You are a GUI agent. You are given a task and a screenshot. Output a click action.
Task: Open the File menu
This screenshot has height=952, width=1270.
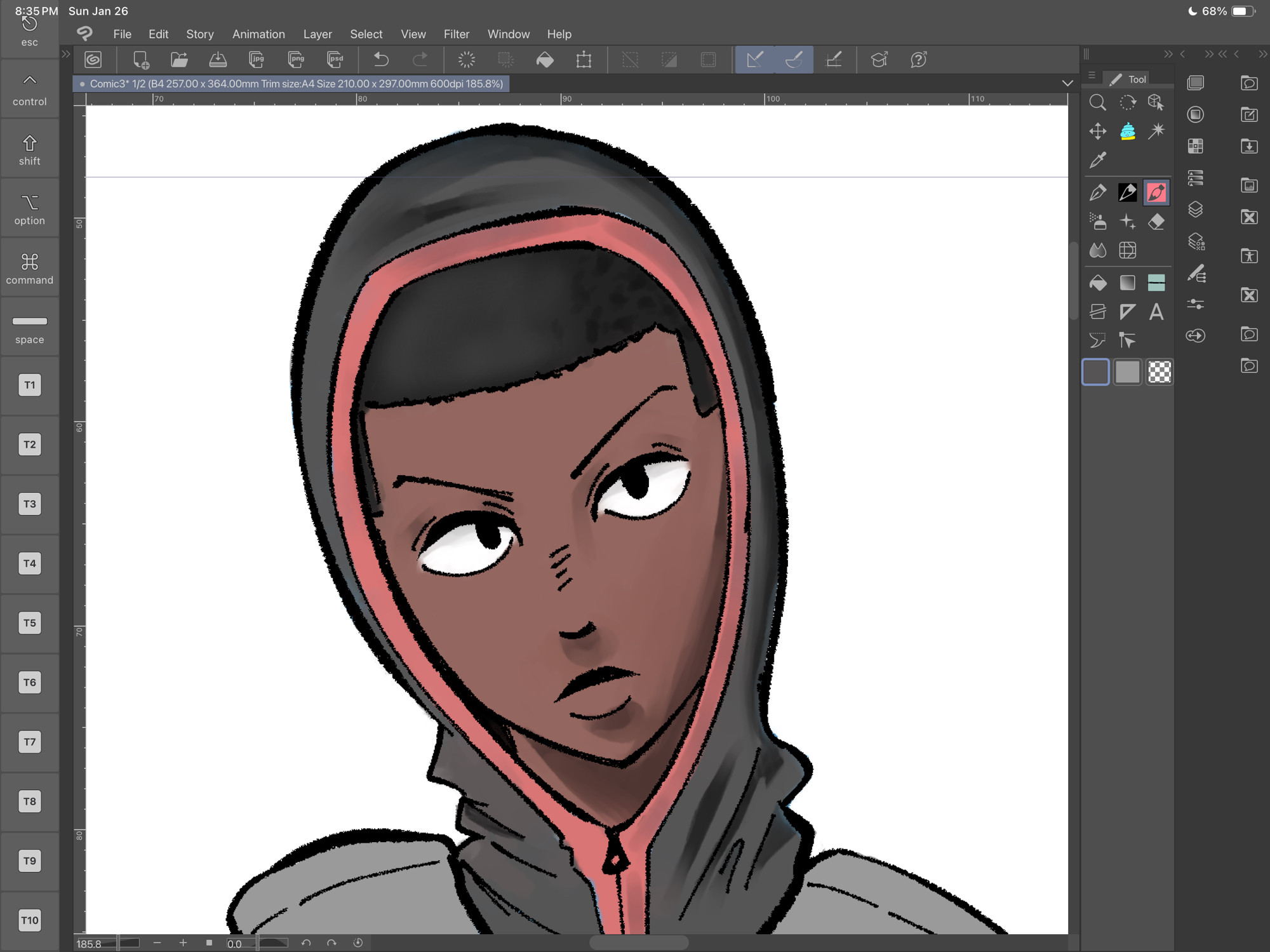122,34
